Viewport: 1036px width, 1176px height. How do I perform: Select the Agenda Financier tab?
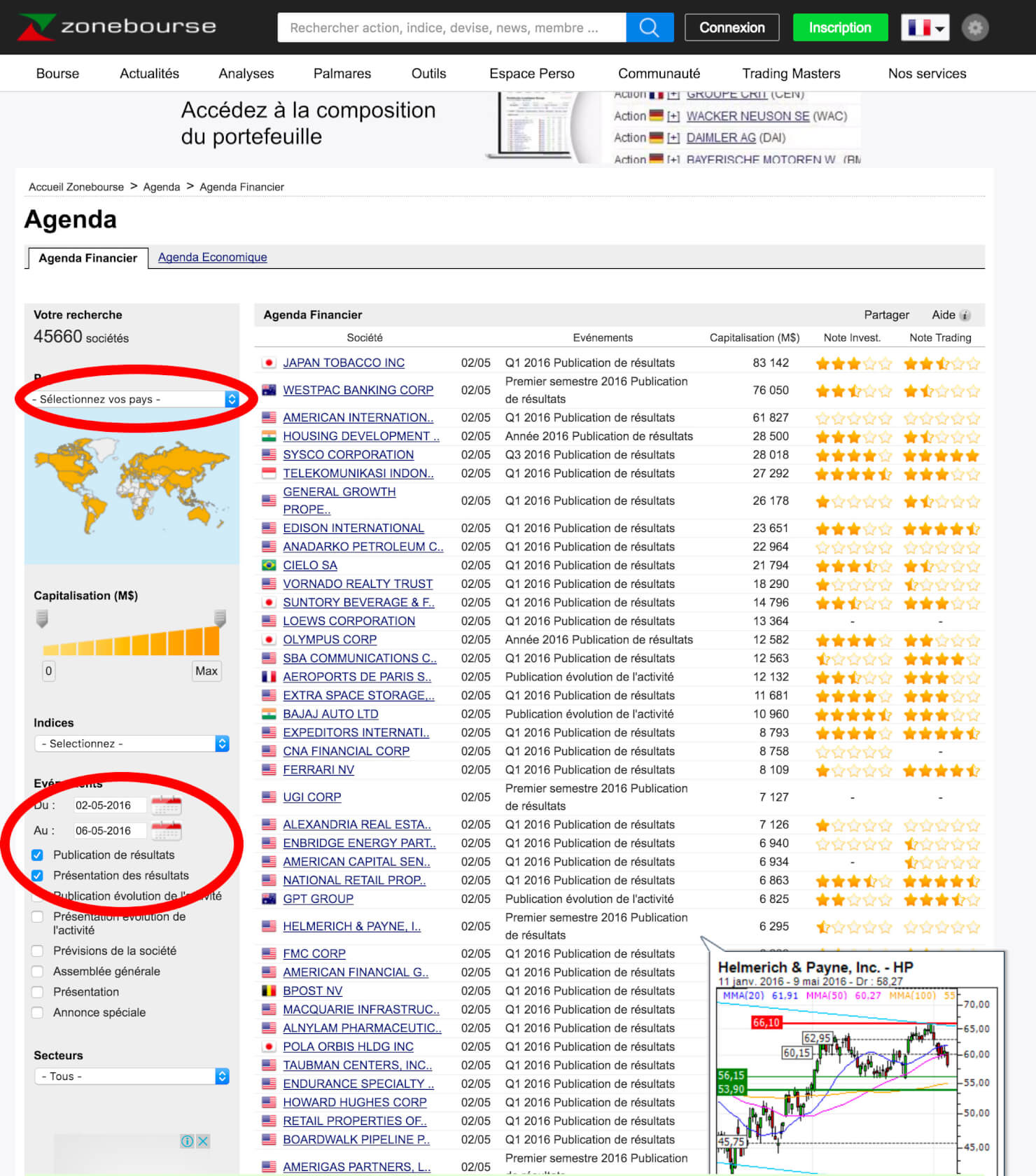(x=88, y=258)
